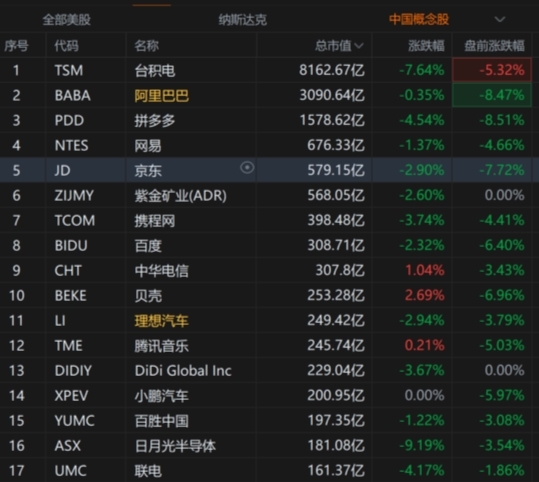Open 阿里巴巴 stock name link
The image size is (539, 482).
click(x=162, y=96)
